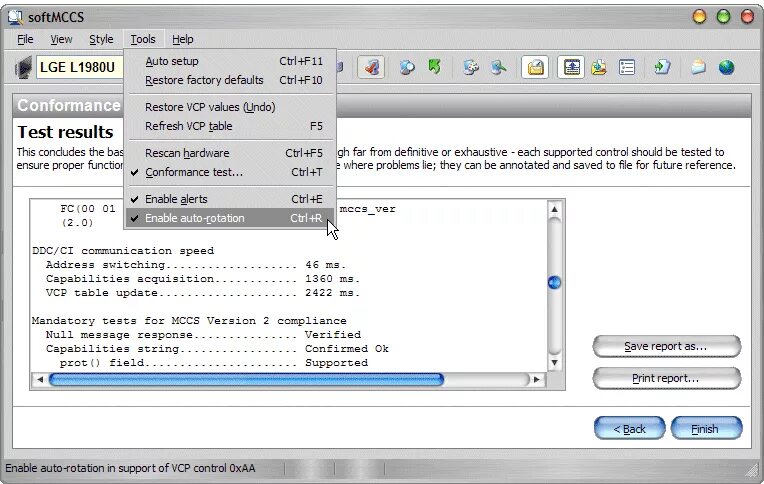Click the report scroll left arrow
The height and width of the screenshot is (484, 764).
(40, 379)
